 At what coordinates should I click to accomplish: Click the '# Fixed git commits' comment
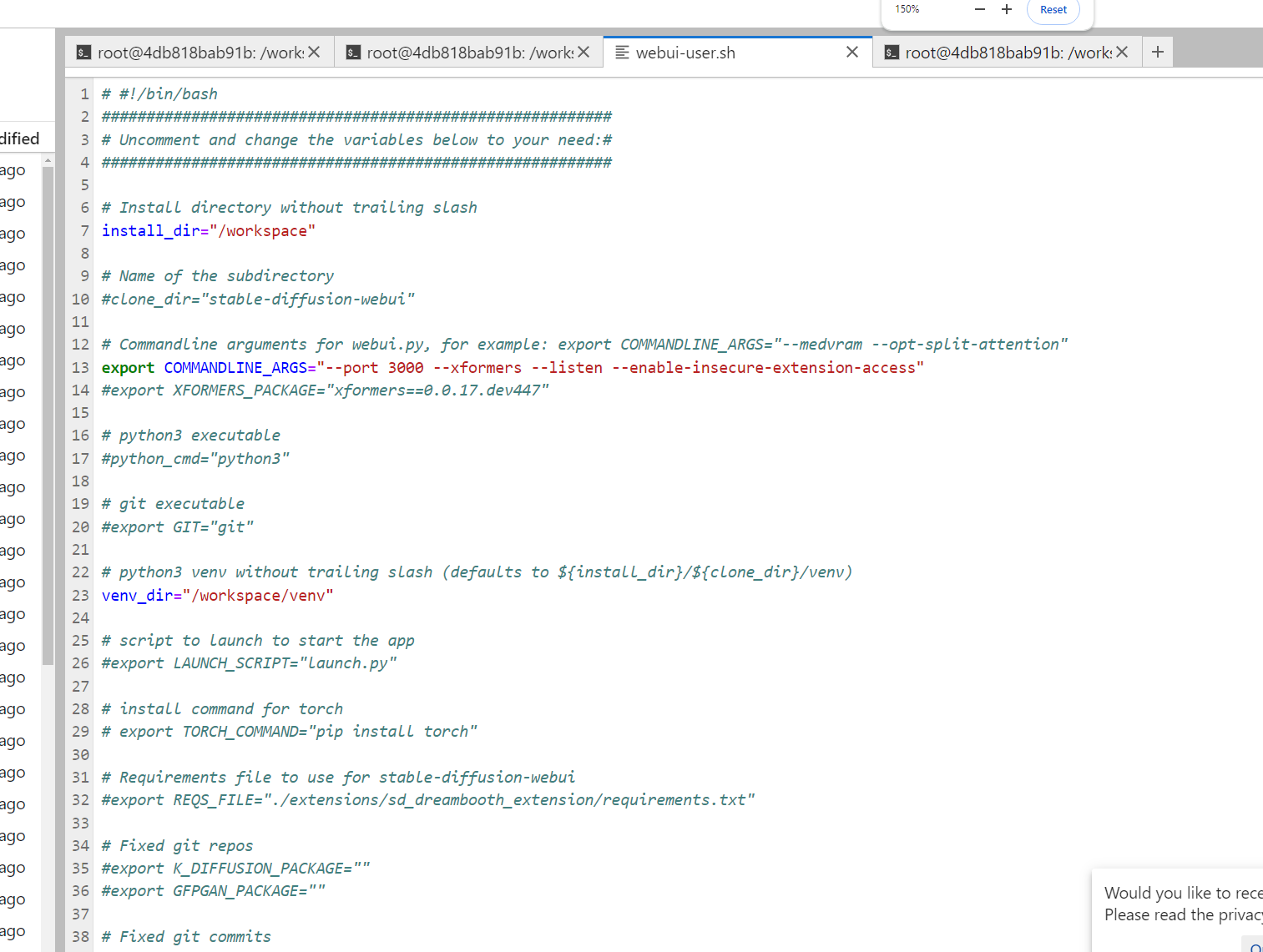click(186, 936)
